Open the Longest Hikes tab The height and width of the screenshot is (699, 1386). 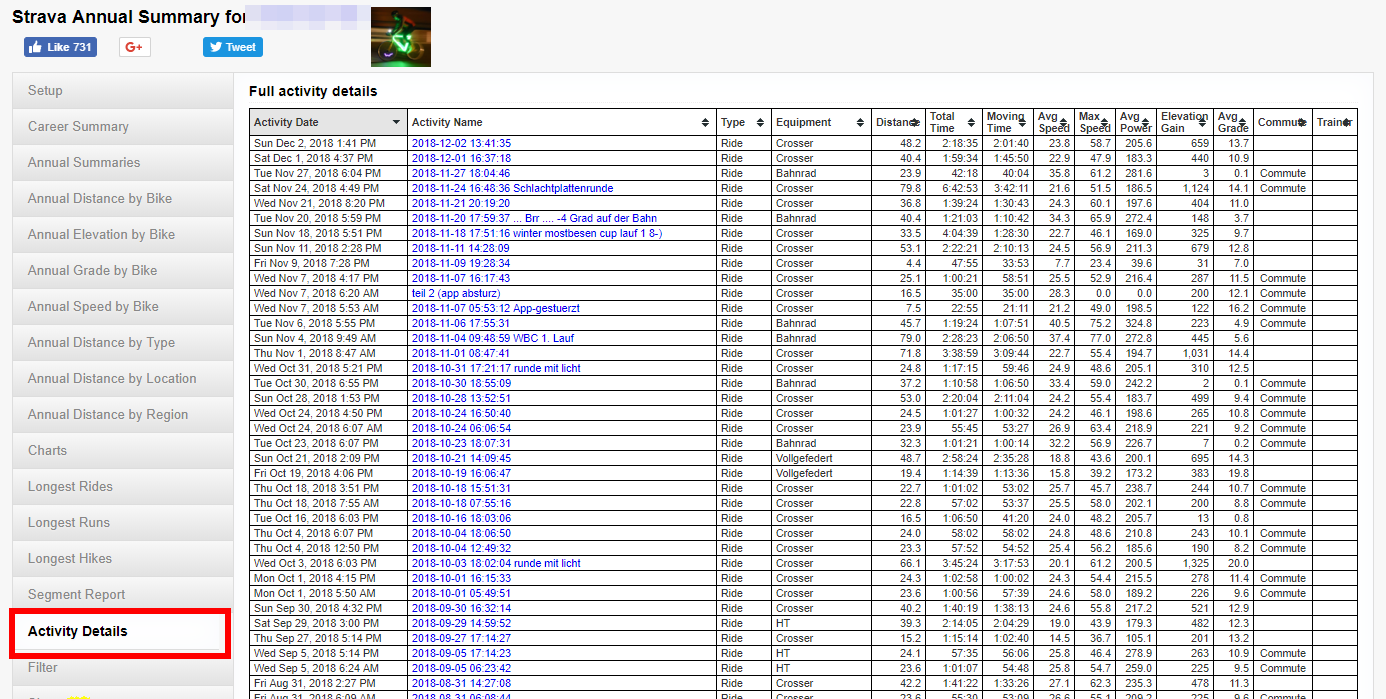pyautogui.click(x=122, y=558)
